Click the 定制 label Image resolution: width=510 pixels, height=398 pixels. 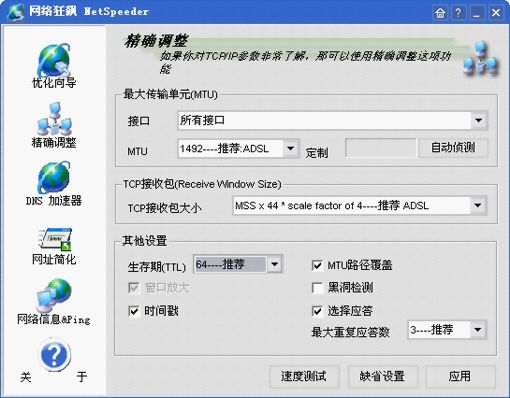(317, 153)
